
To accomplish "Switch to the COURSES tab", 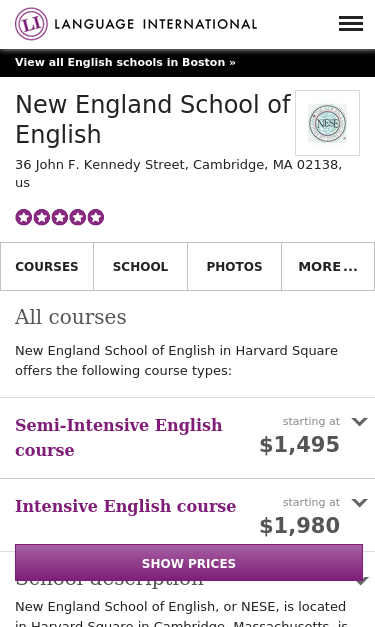I will point(47,266).
